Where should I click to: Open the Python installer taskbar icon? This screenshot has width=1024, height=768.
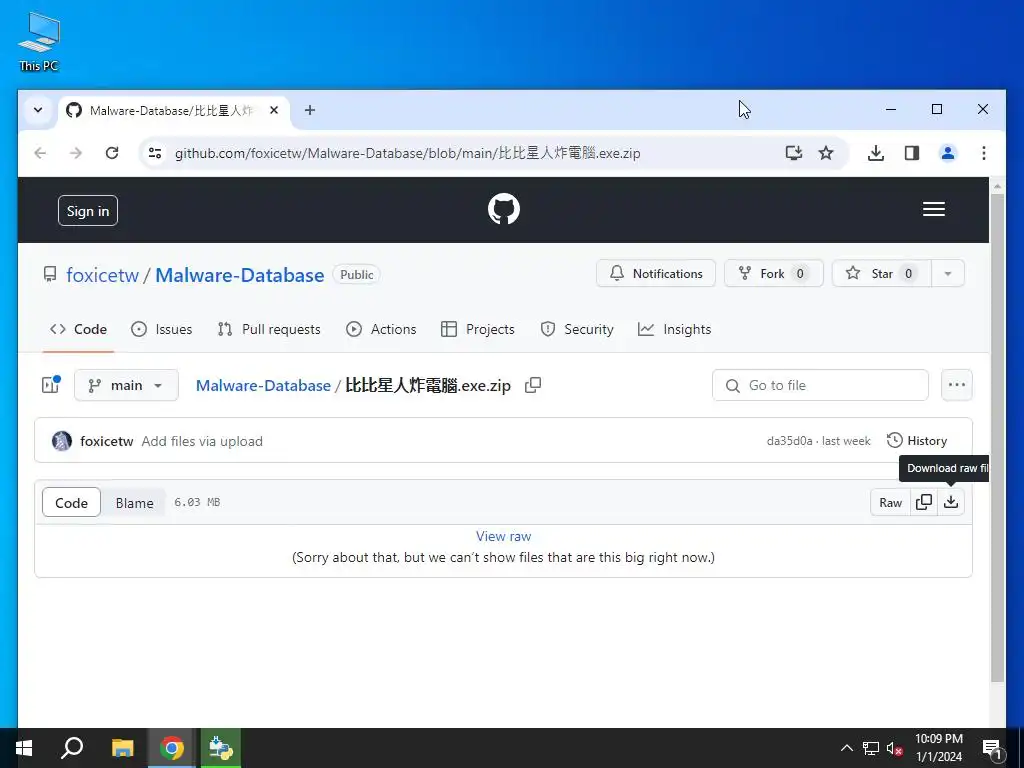coord(221,748)
